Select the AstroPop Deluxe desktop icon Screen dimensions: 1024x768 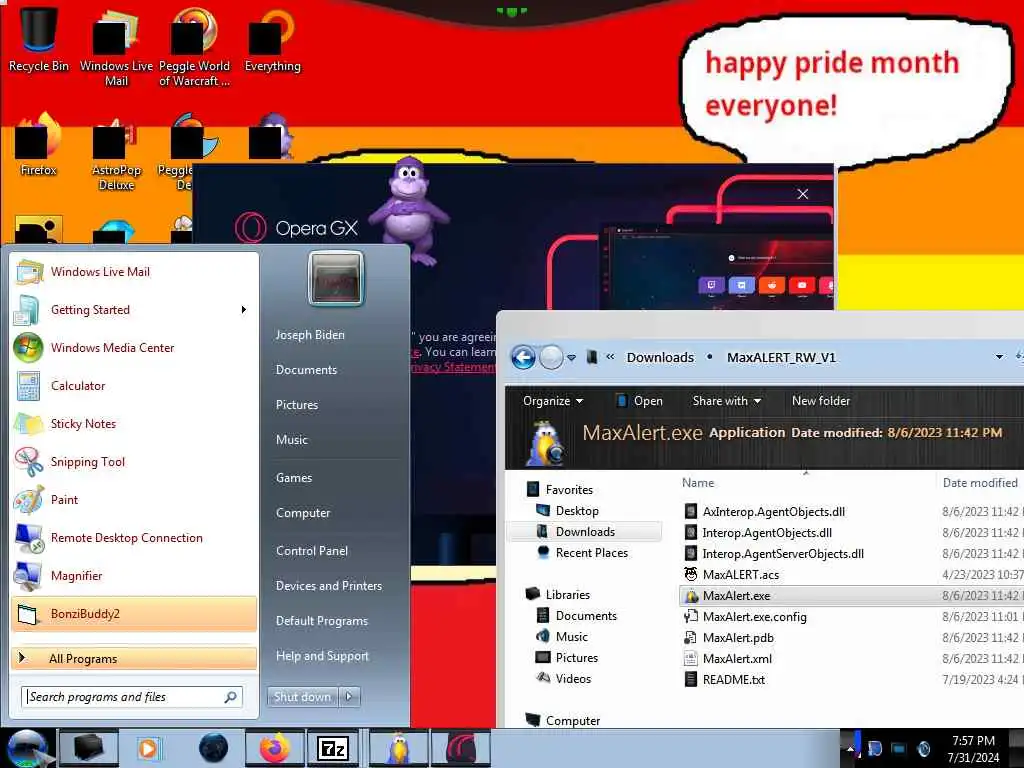[116, 153]
